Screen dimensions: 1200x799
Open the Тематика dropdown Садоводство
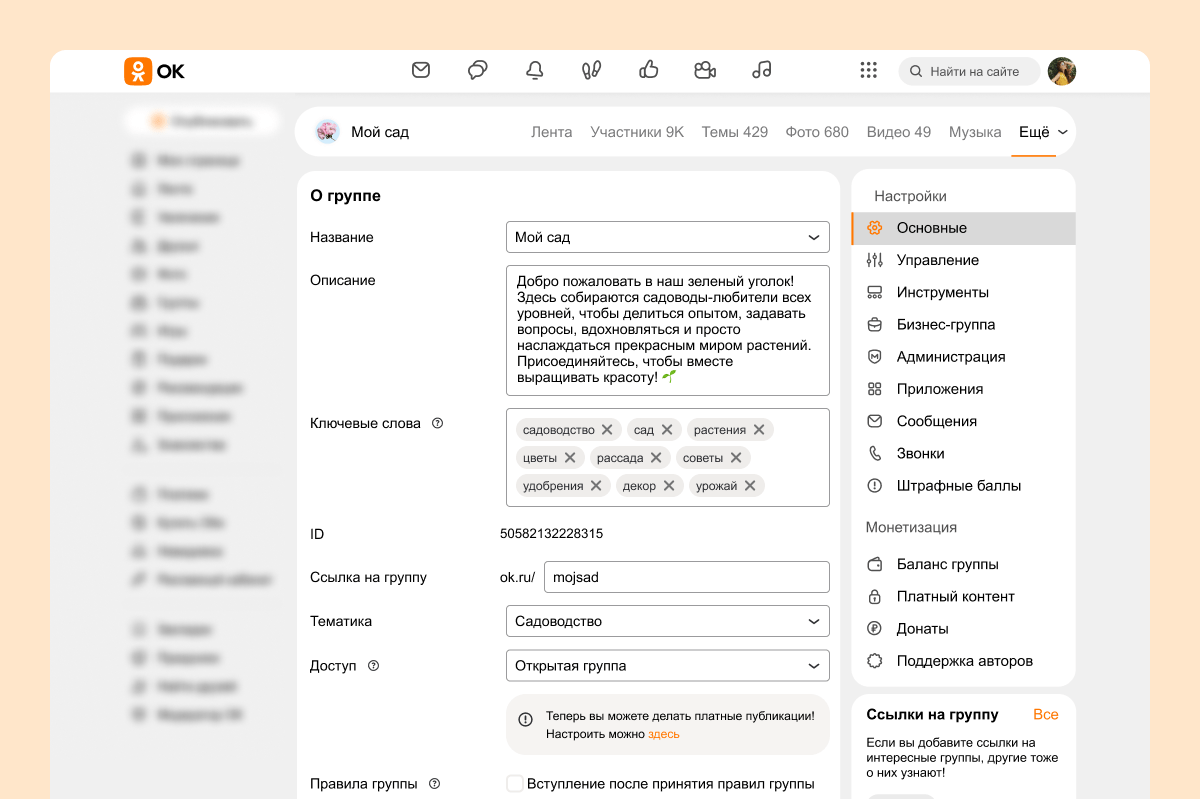668,621
